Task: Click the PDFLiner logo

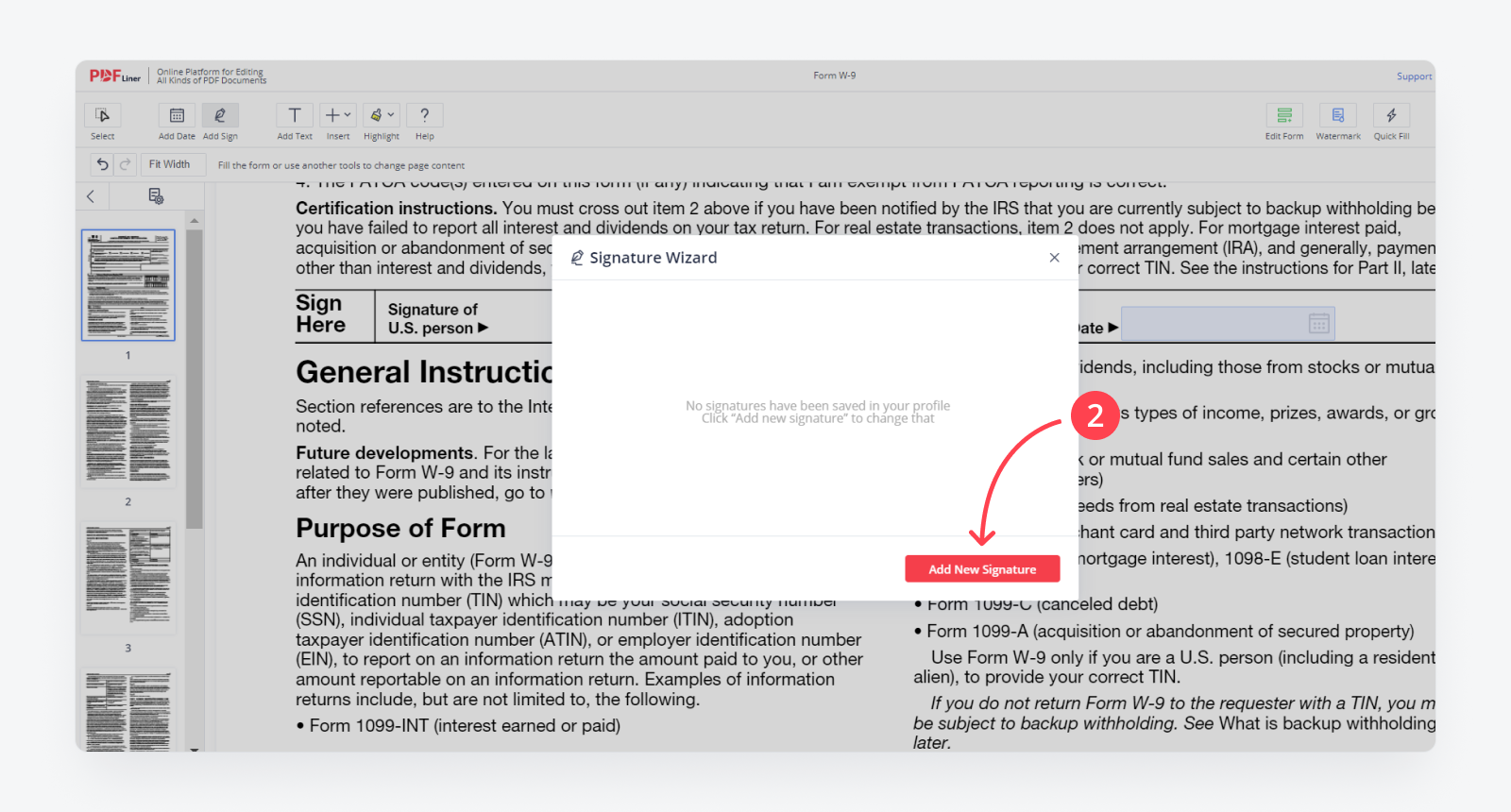Action: click(115, 76)
